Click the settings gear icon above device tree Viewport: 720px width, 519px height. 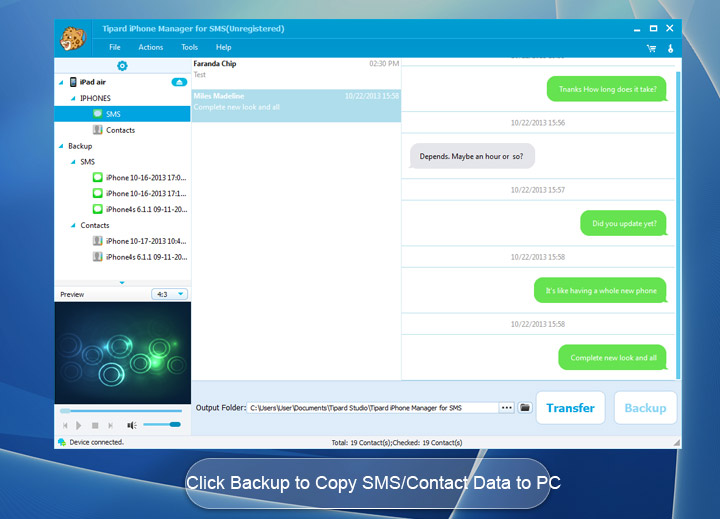point(122,66)
